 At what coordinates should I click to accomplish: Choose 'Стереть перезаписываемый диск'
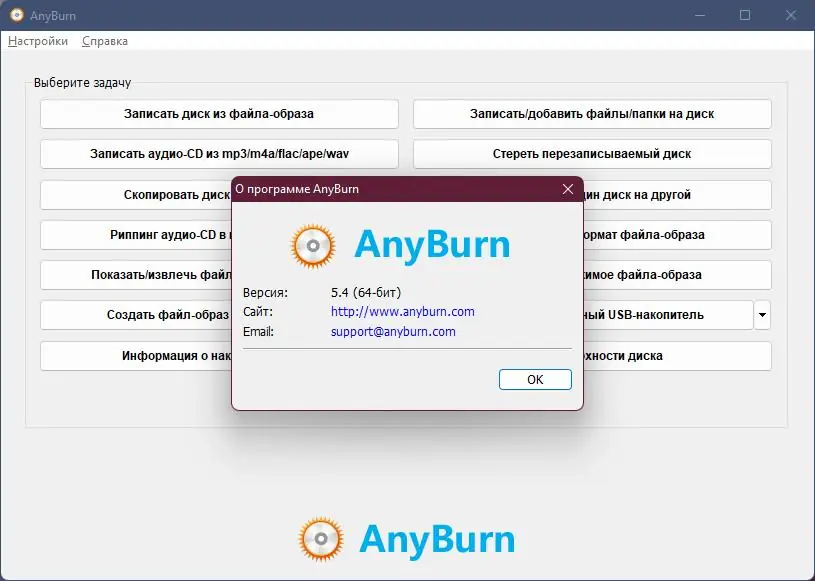[x=590, y=153]
